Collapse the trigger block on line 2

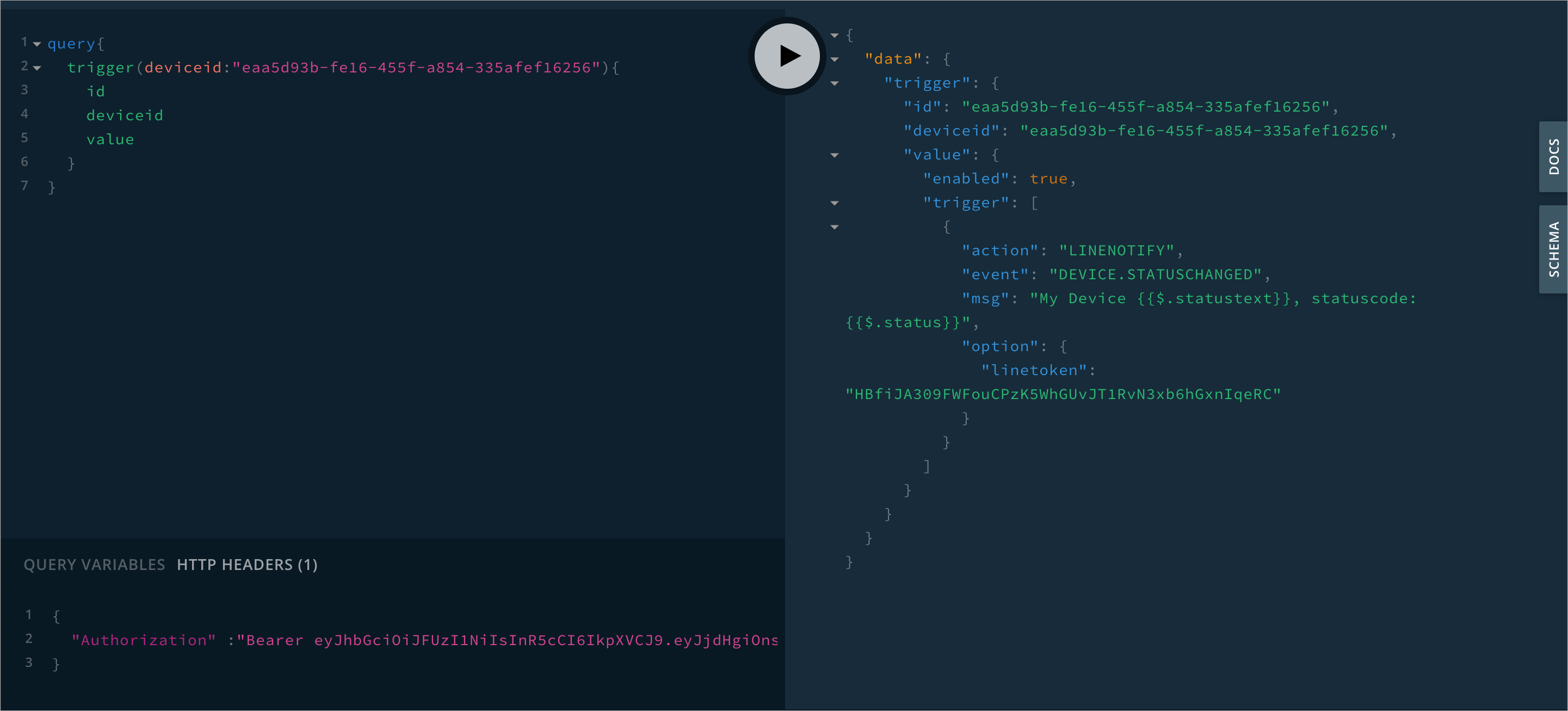37,68
